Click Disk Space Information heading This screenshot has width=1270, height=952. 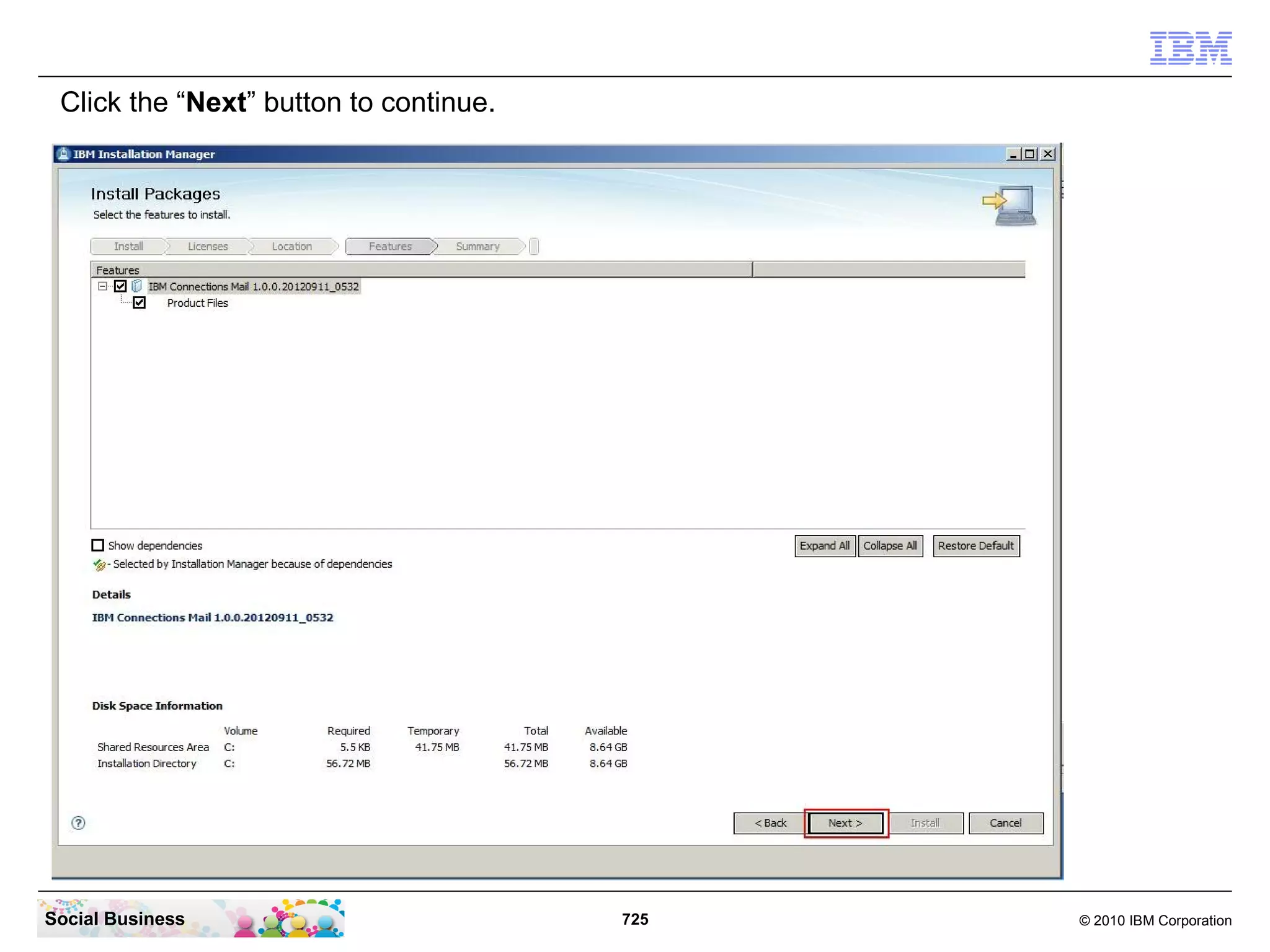coord(157,706)
